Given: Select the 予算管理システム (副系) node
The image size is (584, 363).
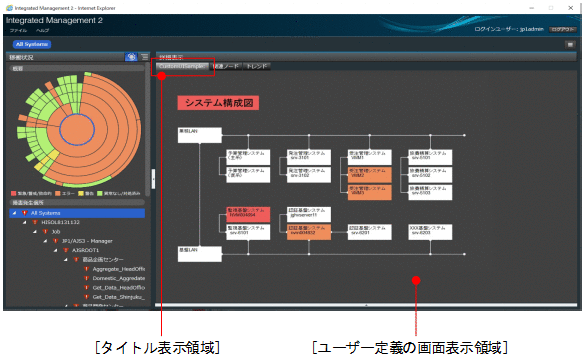Looking at the screenshot, I should 248,175.
